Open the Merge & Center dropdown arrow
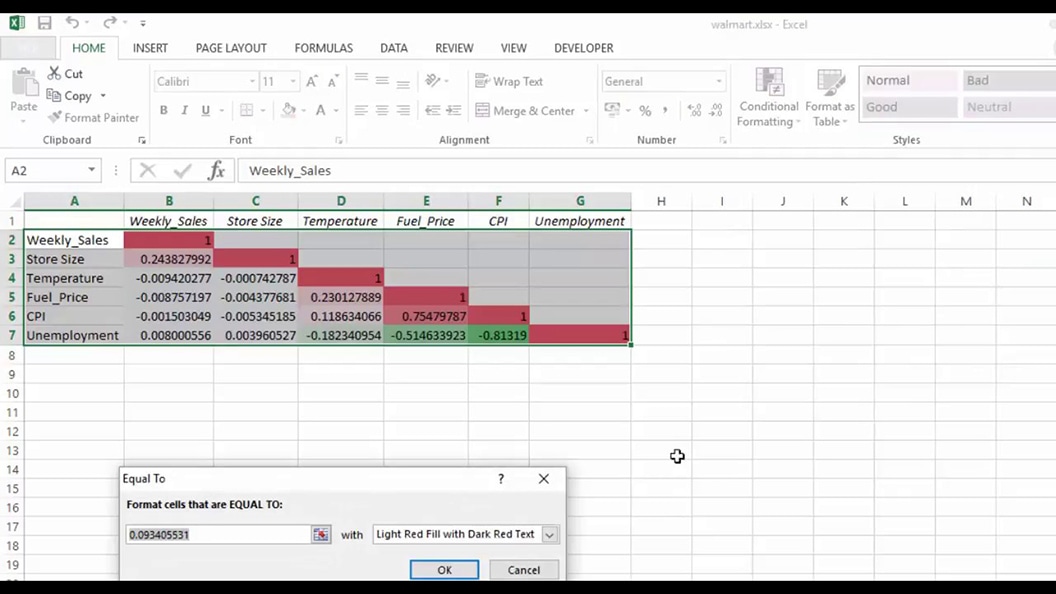The width and height of the screenshot is (1056, 594). coord(585,110)
